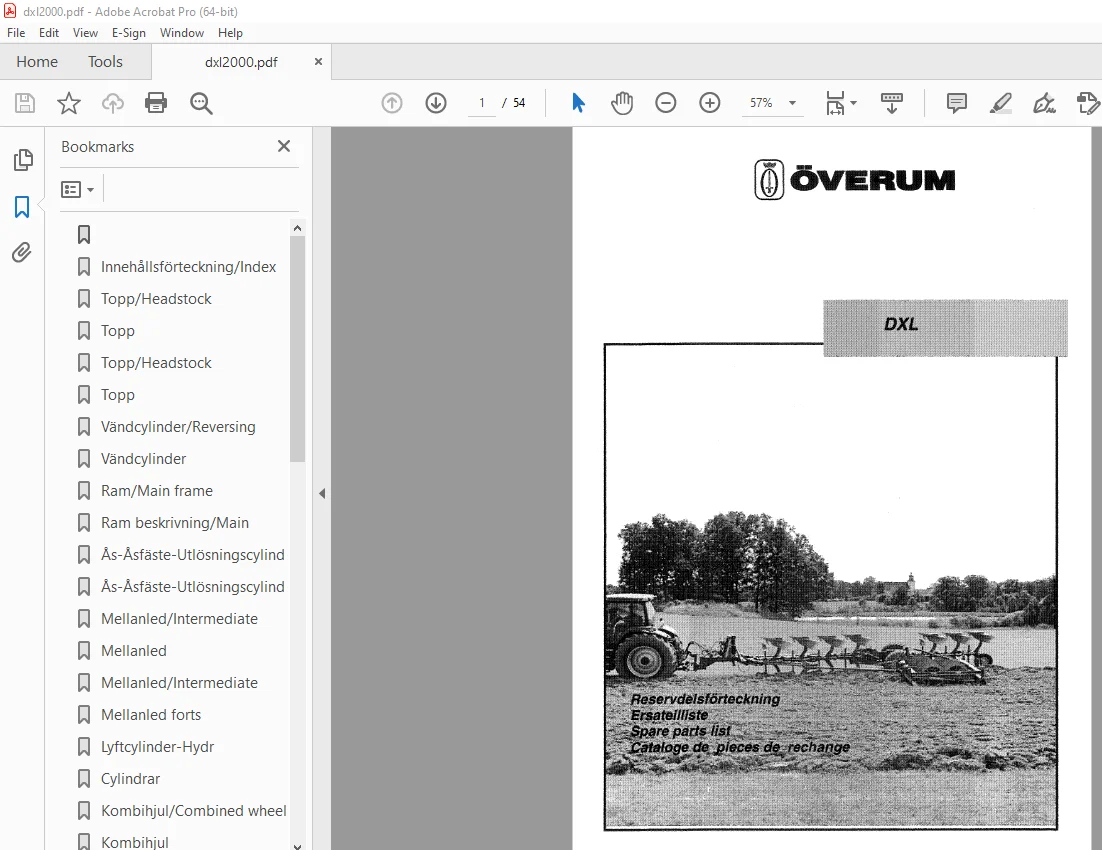
Task: Open the Innehållsförteckning/Index bookmark
Action: 188,266
